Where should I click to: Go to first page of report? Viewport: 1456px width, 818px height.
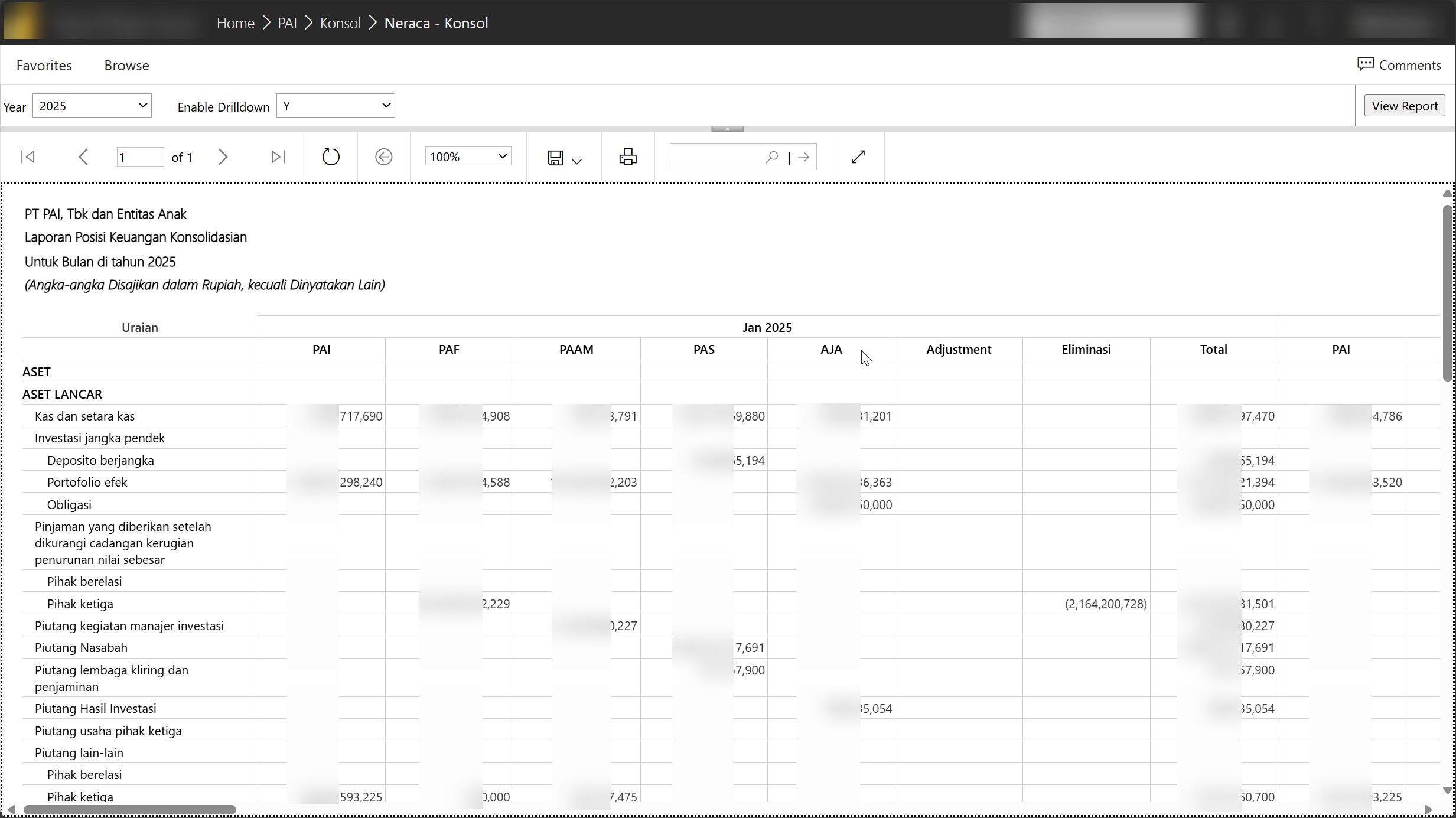pyautogui.click(x=28, y=157)
